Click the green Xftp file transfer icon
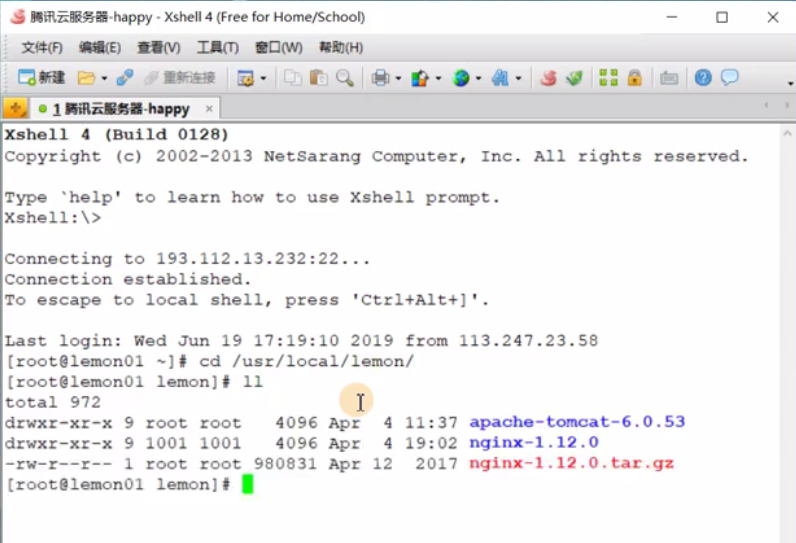796x543 pixels. coord(574,78)
